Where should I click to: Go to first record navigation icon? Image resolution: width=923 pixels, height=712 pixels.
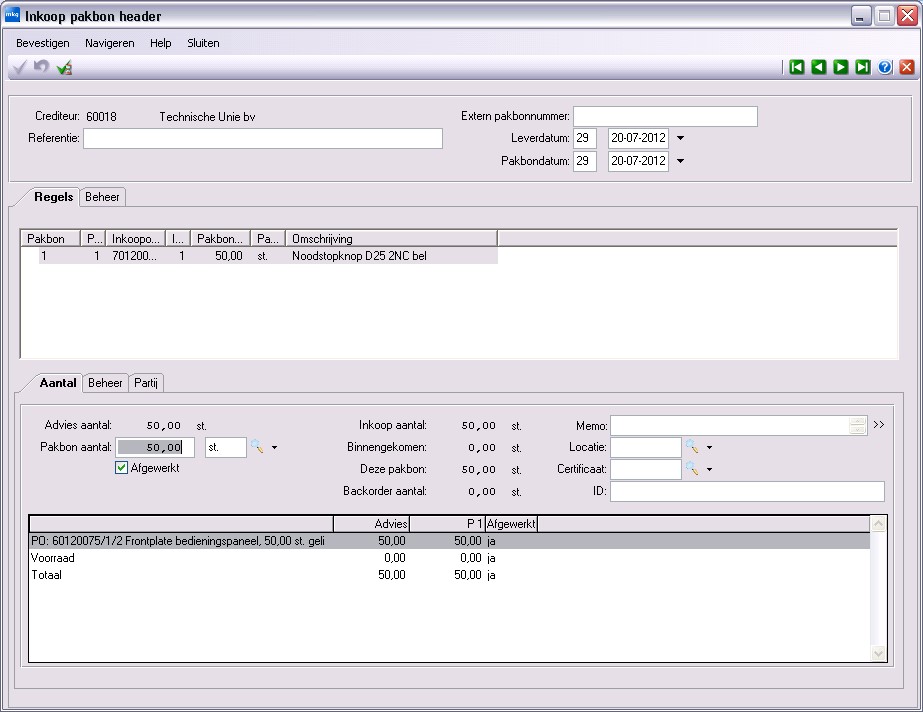pos(796,67)
